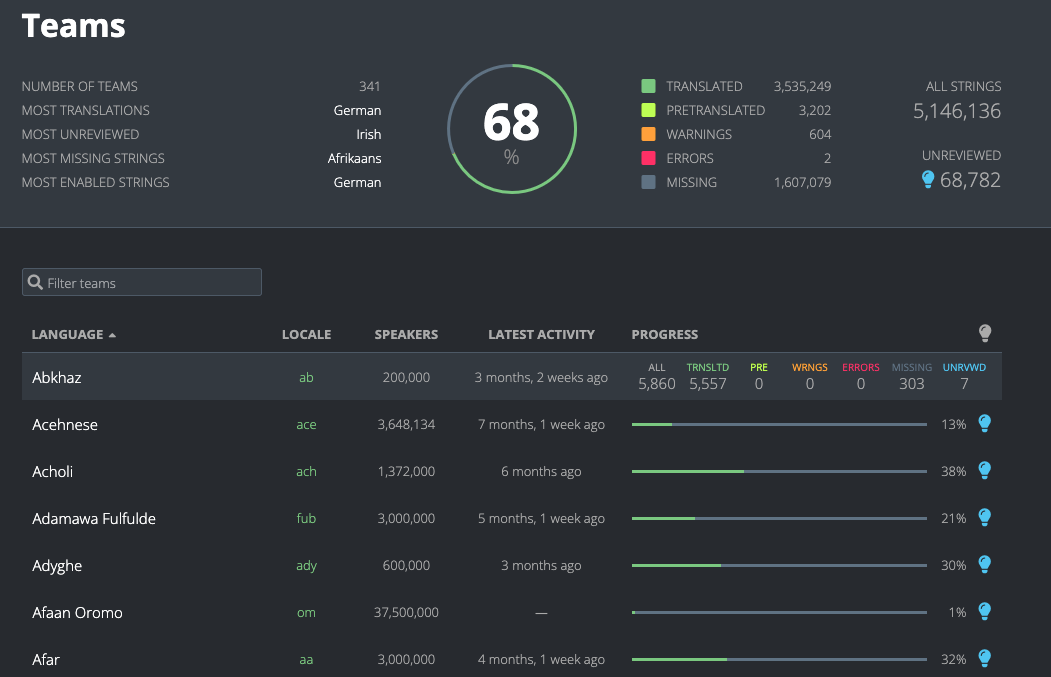Sort the table by Language column
The height and width of the screenshot is (677, 1051).
click(x=68, y=335)
